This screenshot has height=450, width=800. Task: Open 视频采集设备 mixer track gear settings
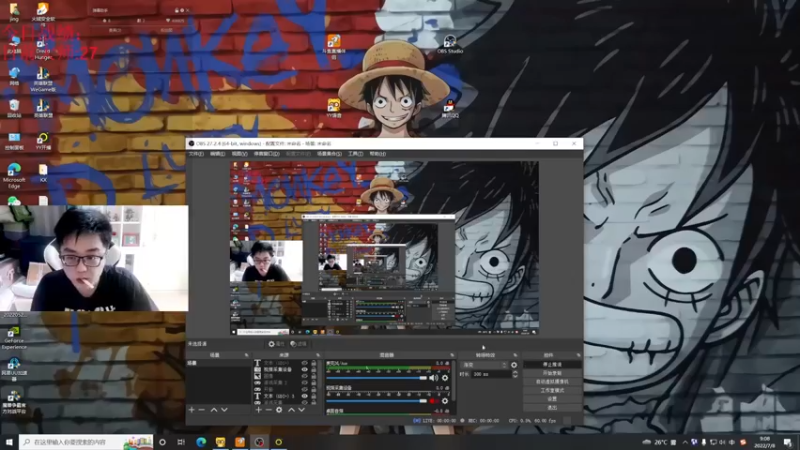tap(445, 401)
